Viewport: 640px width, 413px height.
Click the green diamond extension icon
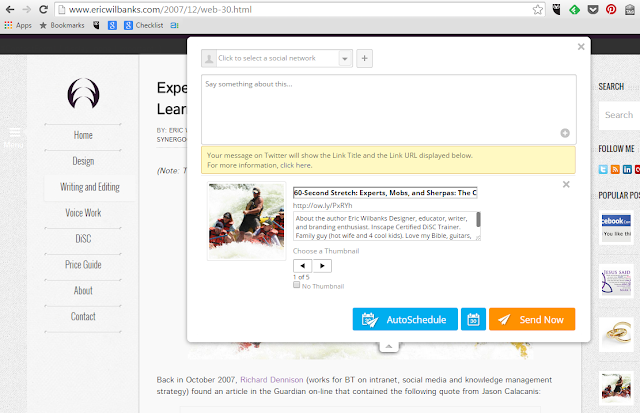click(x=574, y=9)
